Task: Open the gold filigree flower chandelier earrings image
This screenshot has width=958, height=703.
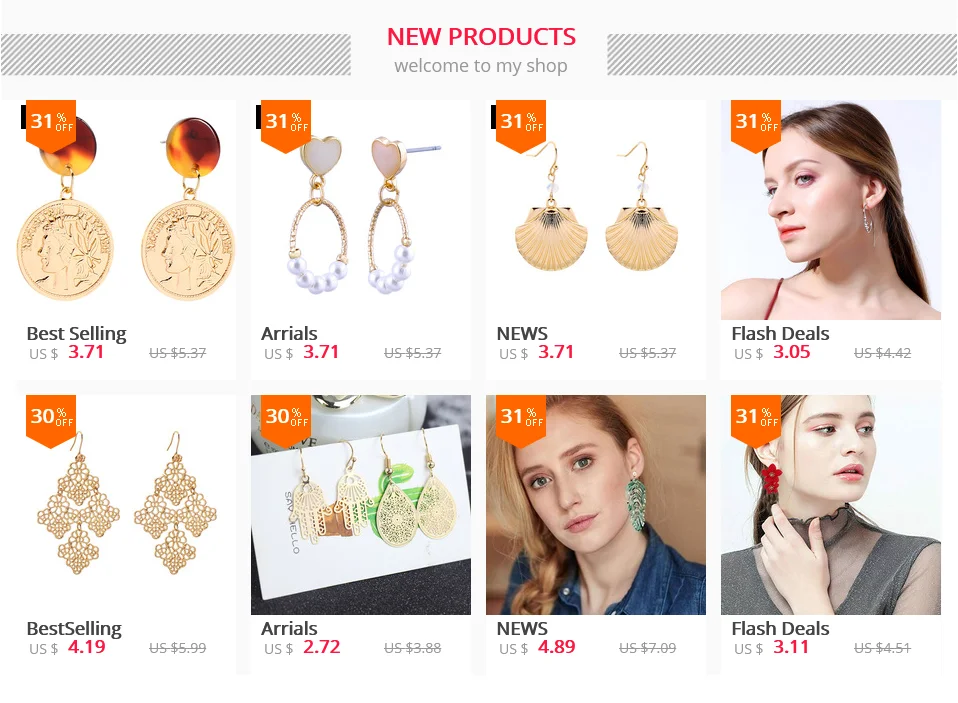Action: 126,504
